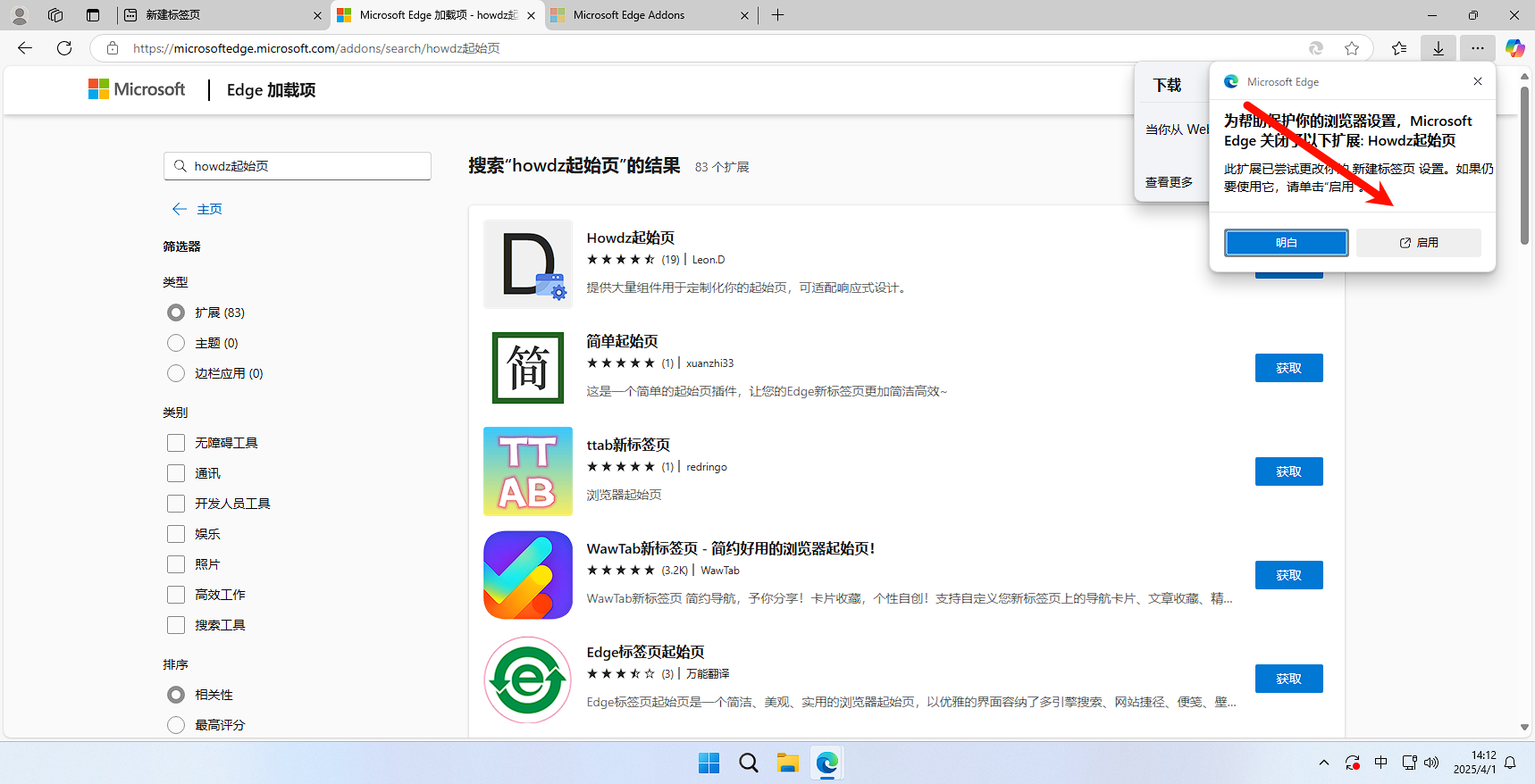Click 明白 in the Edge popup
Viewport: 1535px width, 784px height.
(1287, 243)
